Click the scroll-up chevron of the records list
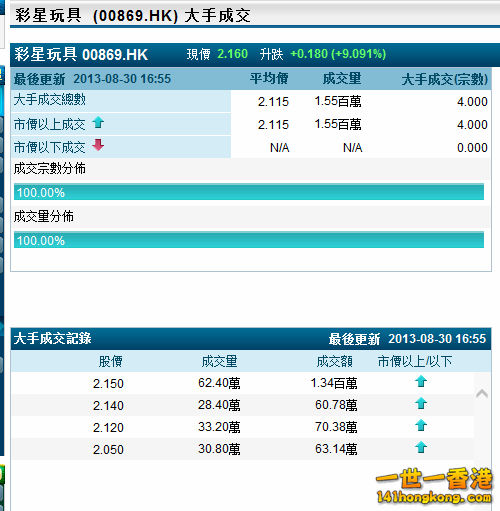Viewport: 500px width, 511px height. coord(482,394)
